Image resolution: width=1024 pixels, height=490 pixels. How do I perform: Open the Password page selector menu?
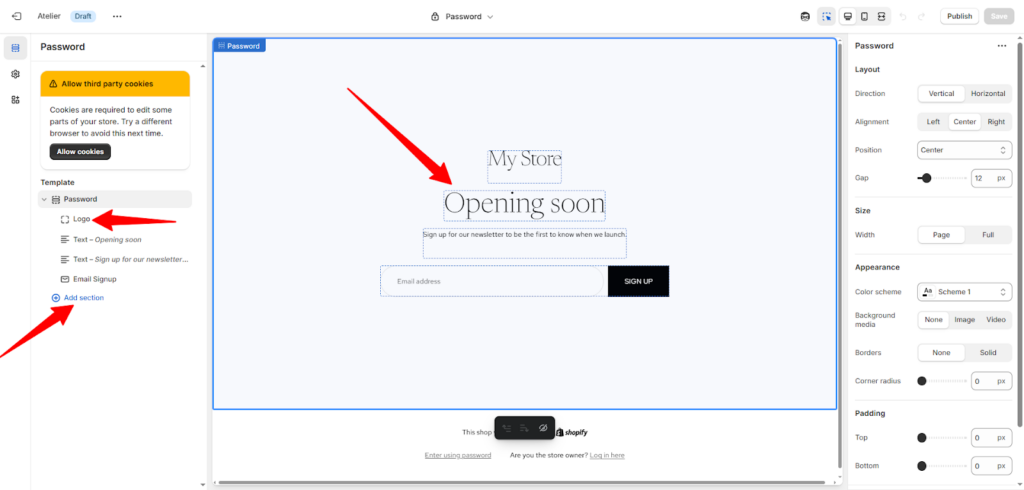coord(463,16)
